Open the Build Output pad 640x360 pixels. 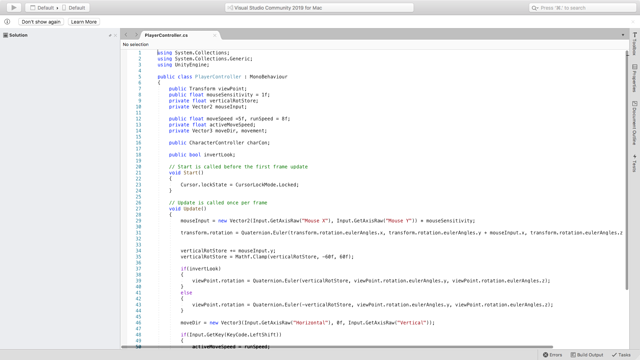click(x=587, y=355)
